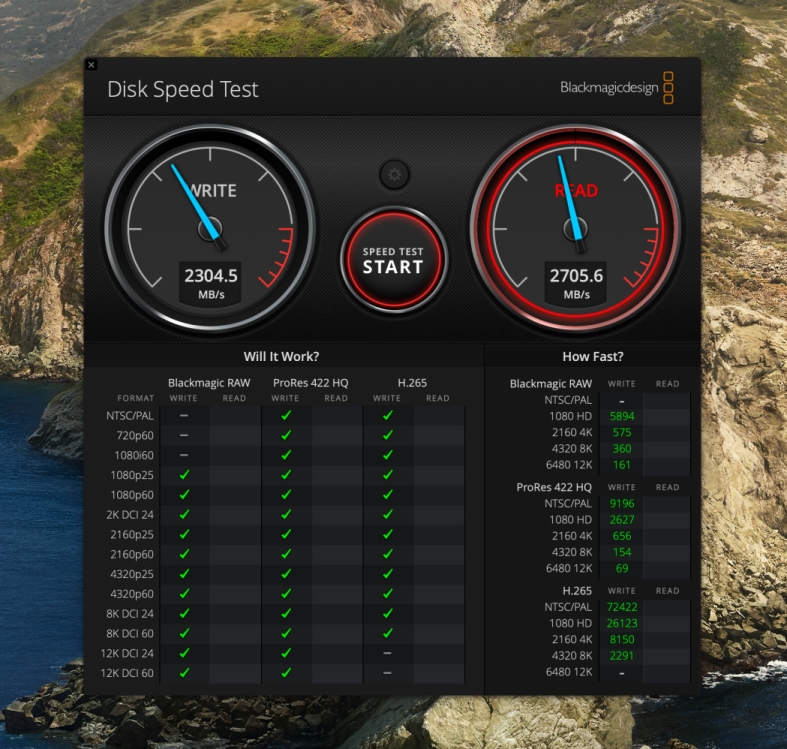Viewport: 787px width, 749px height.
Task: Click Blackmagic RAW write checkmark for 12K DCI 60
Action: tap(184, 673)
